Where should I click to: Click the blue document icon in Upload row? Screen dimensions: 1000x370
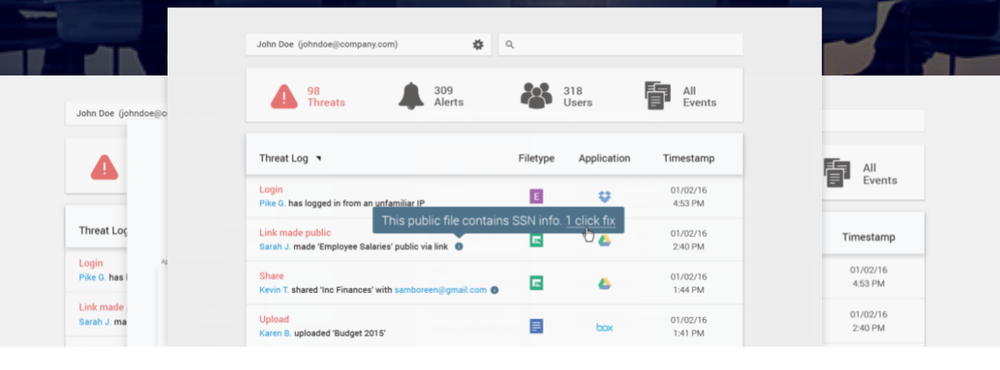536,327
